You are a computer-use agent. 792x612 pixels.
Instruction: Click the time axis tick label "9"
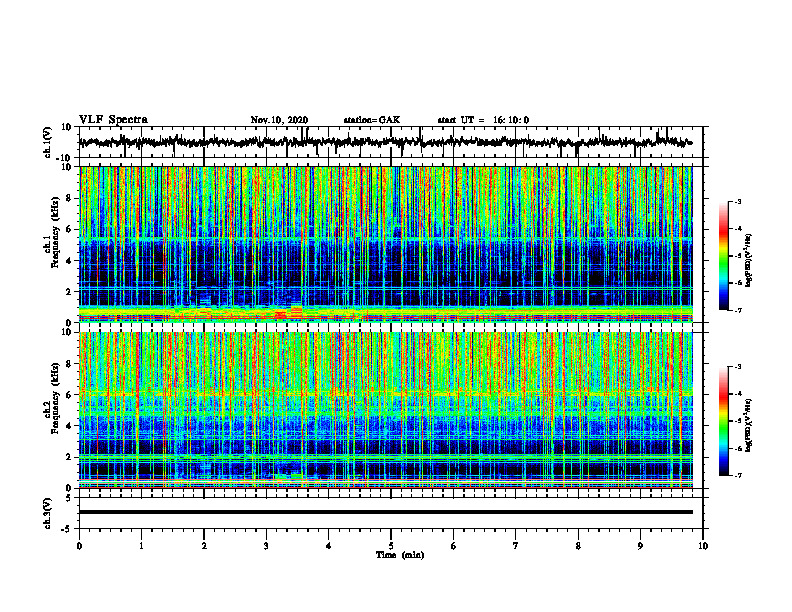[640, 546]
